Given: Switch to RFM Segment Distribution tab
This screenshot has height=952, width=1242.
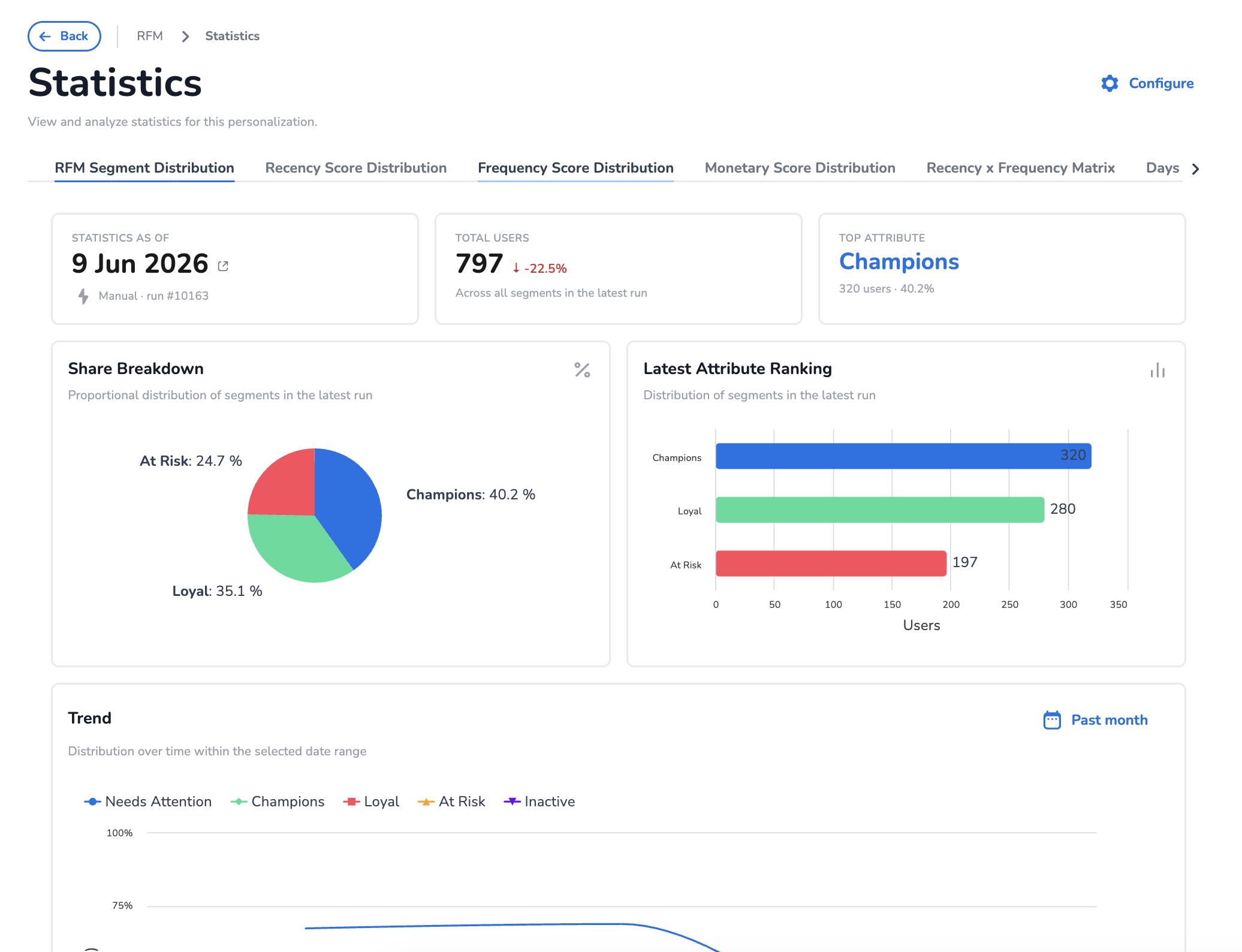Looking at the screenshot, I should (x=144, y=168).
